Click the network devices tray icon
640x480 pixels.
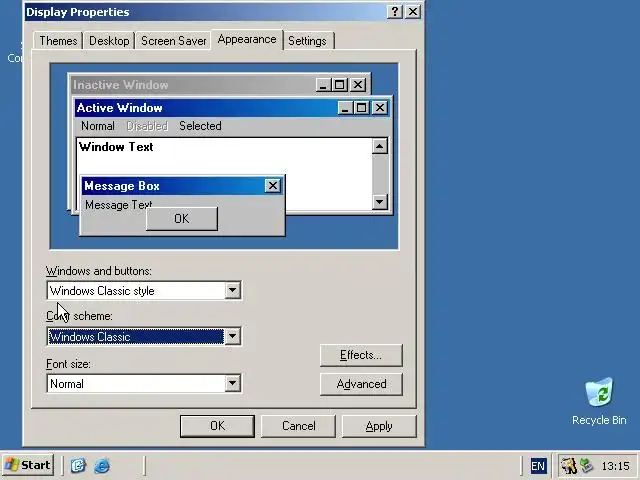tap(586, 466)
